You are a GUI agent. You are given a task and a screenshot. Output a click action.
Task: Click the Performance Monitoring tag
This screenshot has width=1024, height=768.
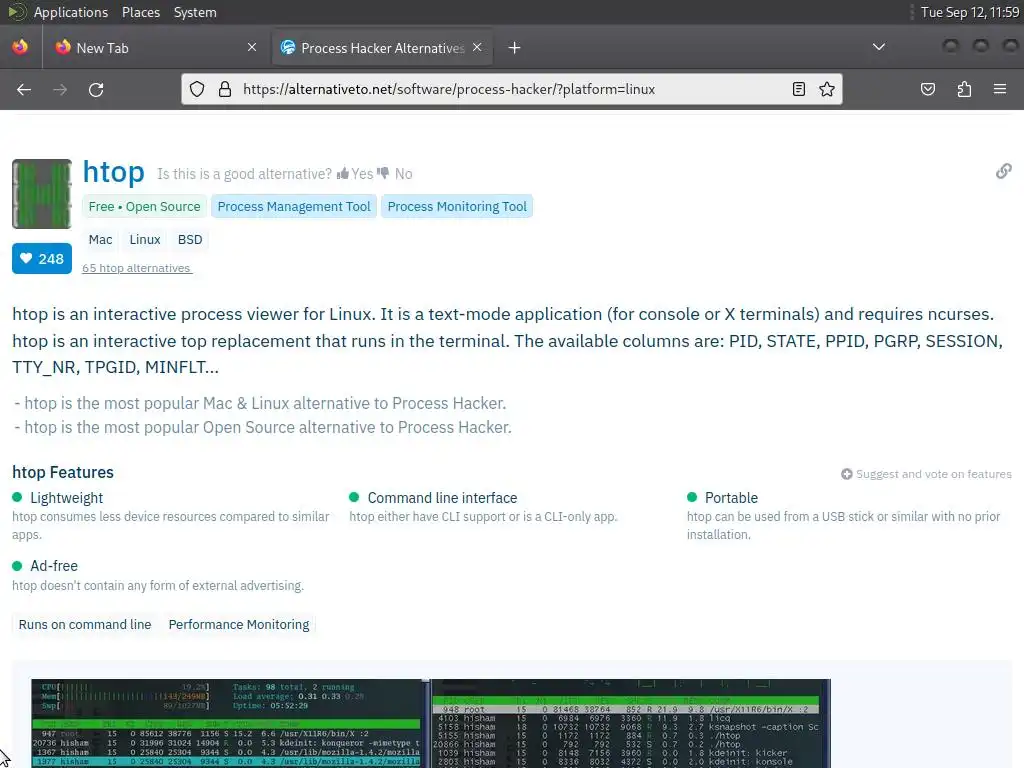click(x=239, y=624)
